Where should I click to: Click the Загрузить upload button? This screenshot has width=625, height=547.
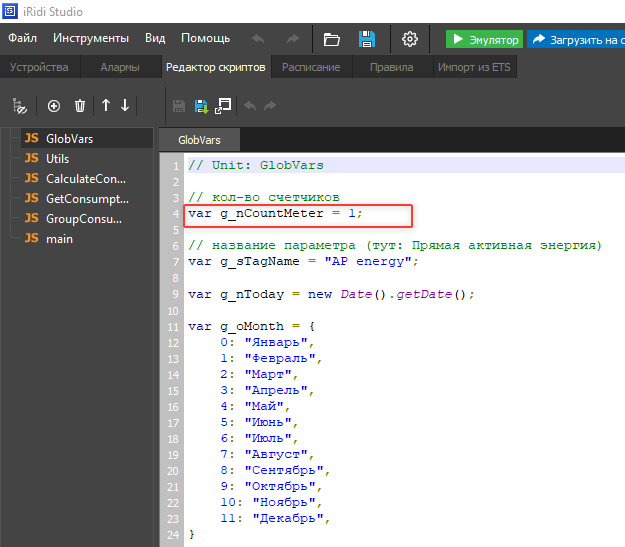(x=577, y=39)
